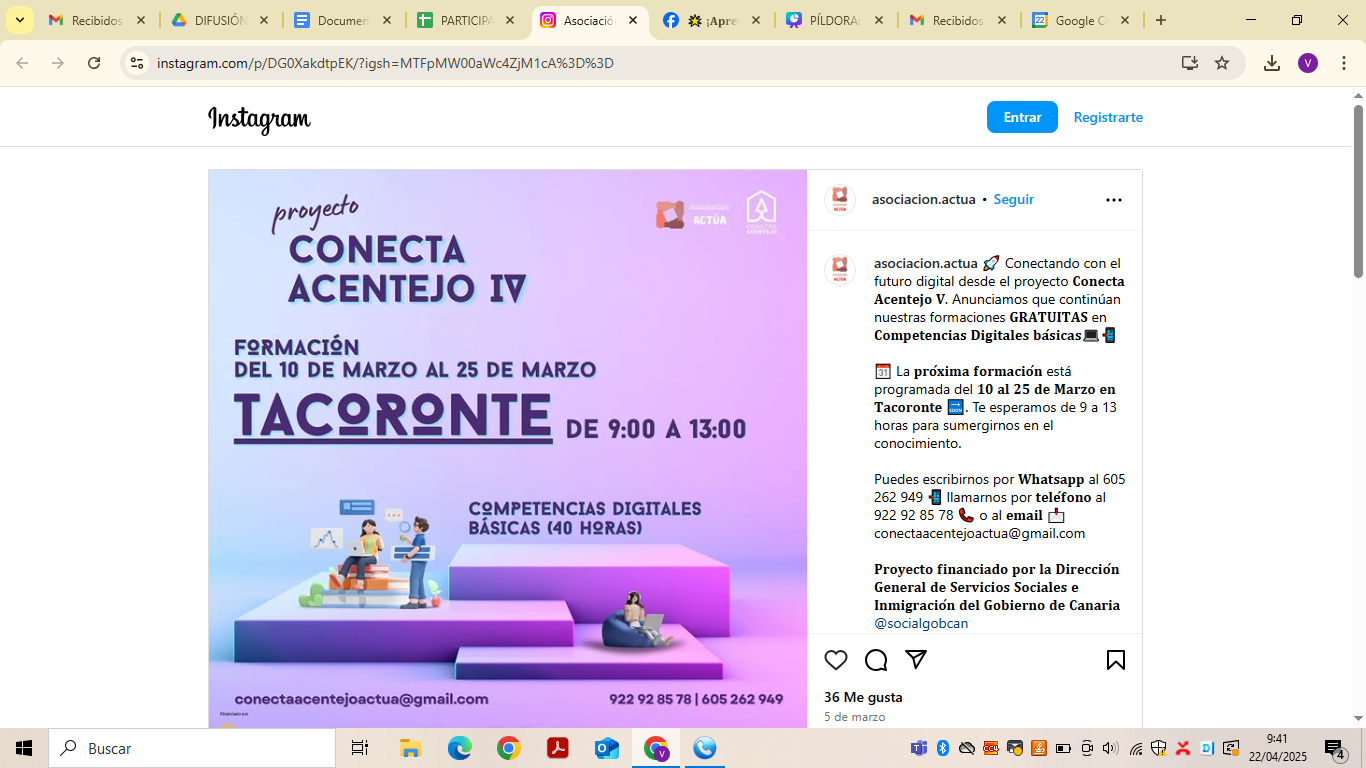Screen dimensions: 1366x768
Task: Close the Facebook ¡Apre tab
Action: 755,20
